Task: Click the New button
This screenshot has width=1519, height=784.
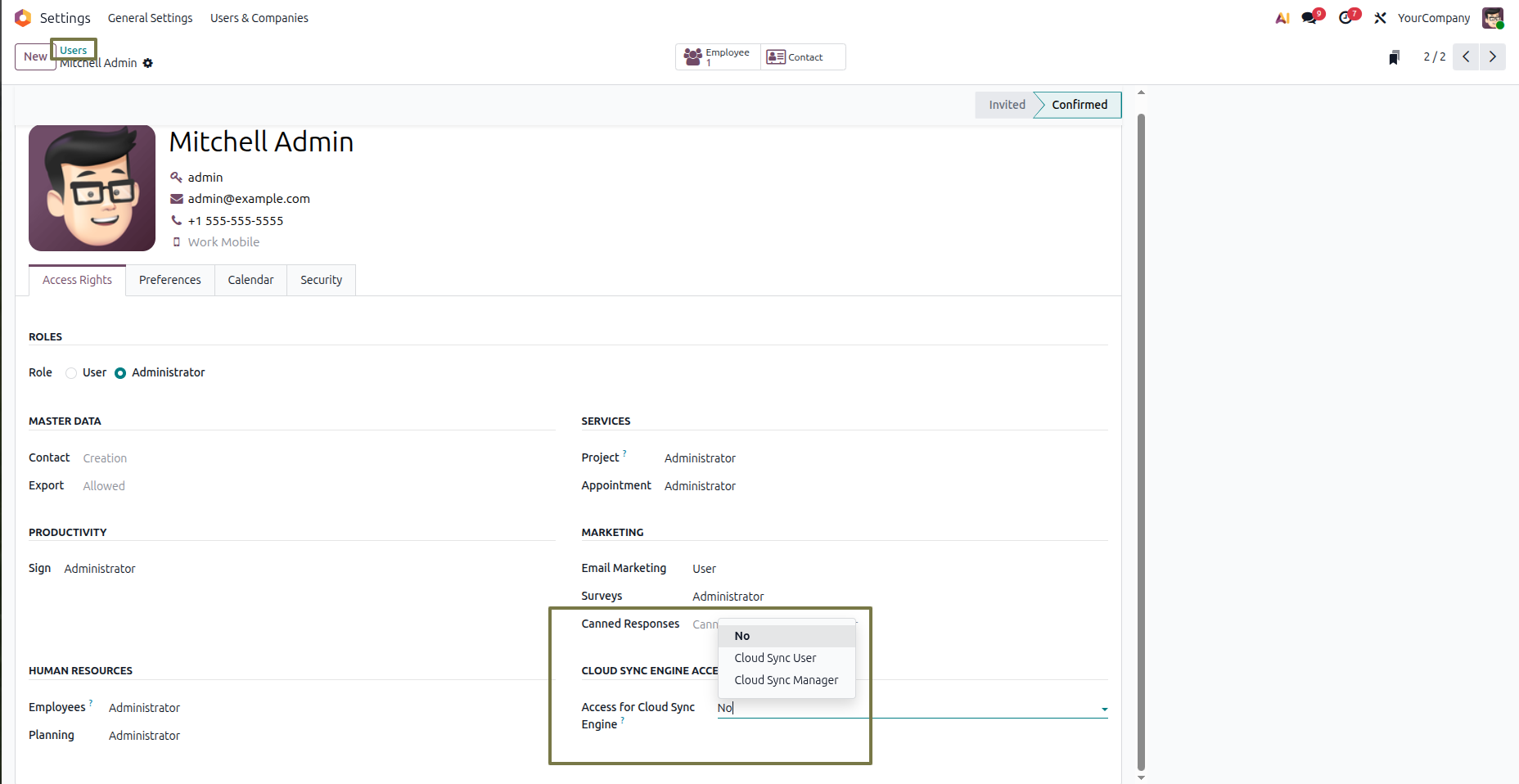Action: pyautogui.click(x=35, y=56)
